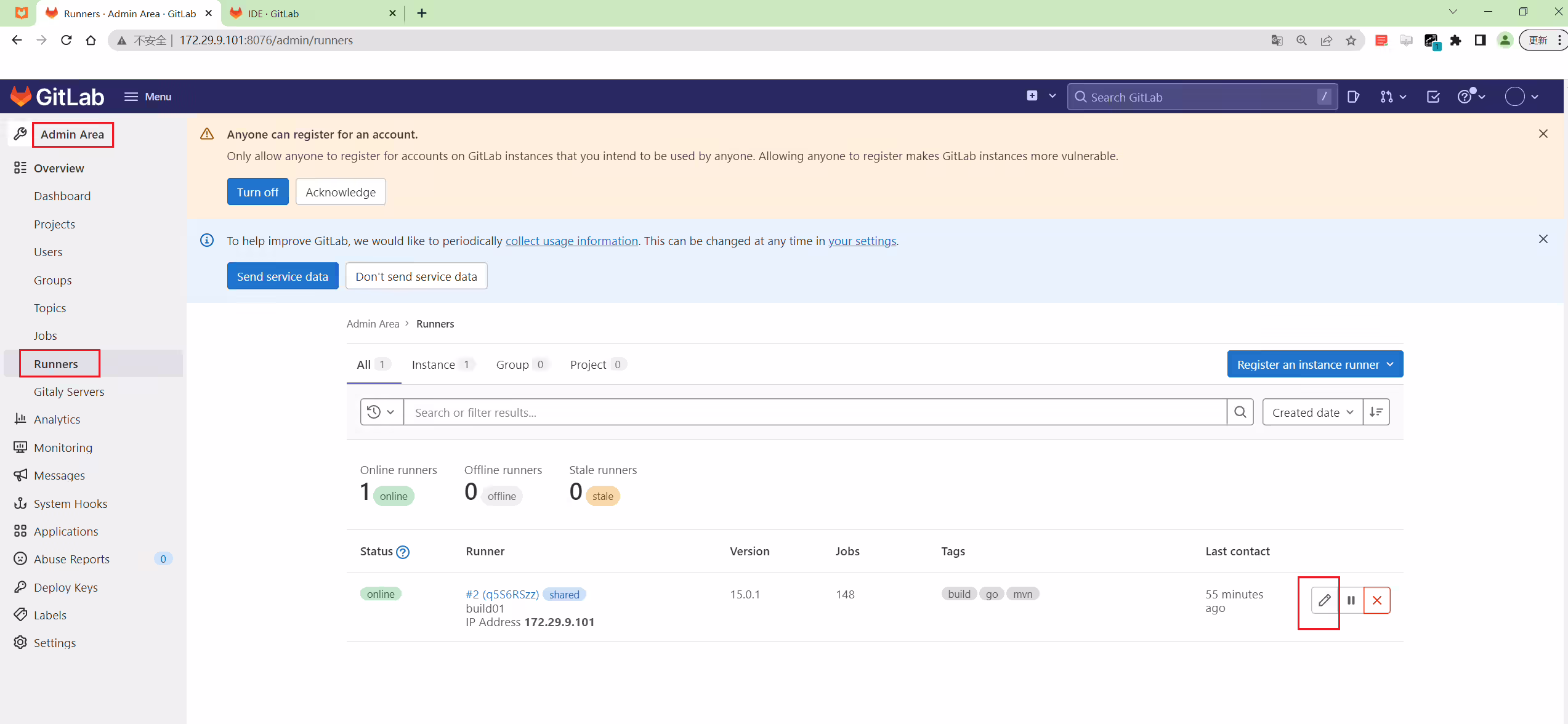Open Users in the sidebar
This screenshot has width=1568, height=724.
tap(48, 252)
